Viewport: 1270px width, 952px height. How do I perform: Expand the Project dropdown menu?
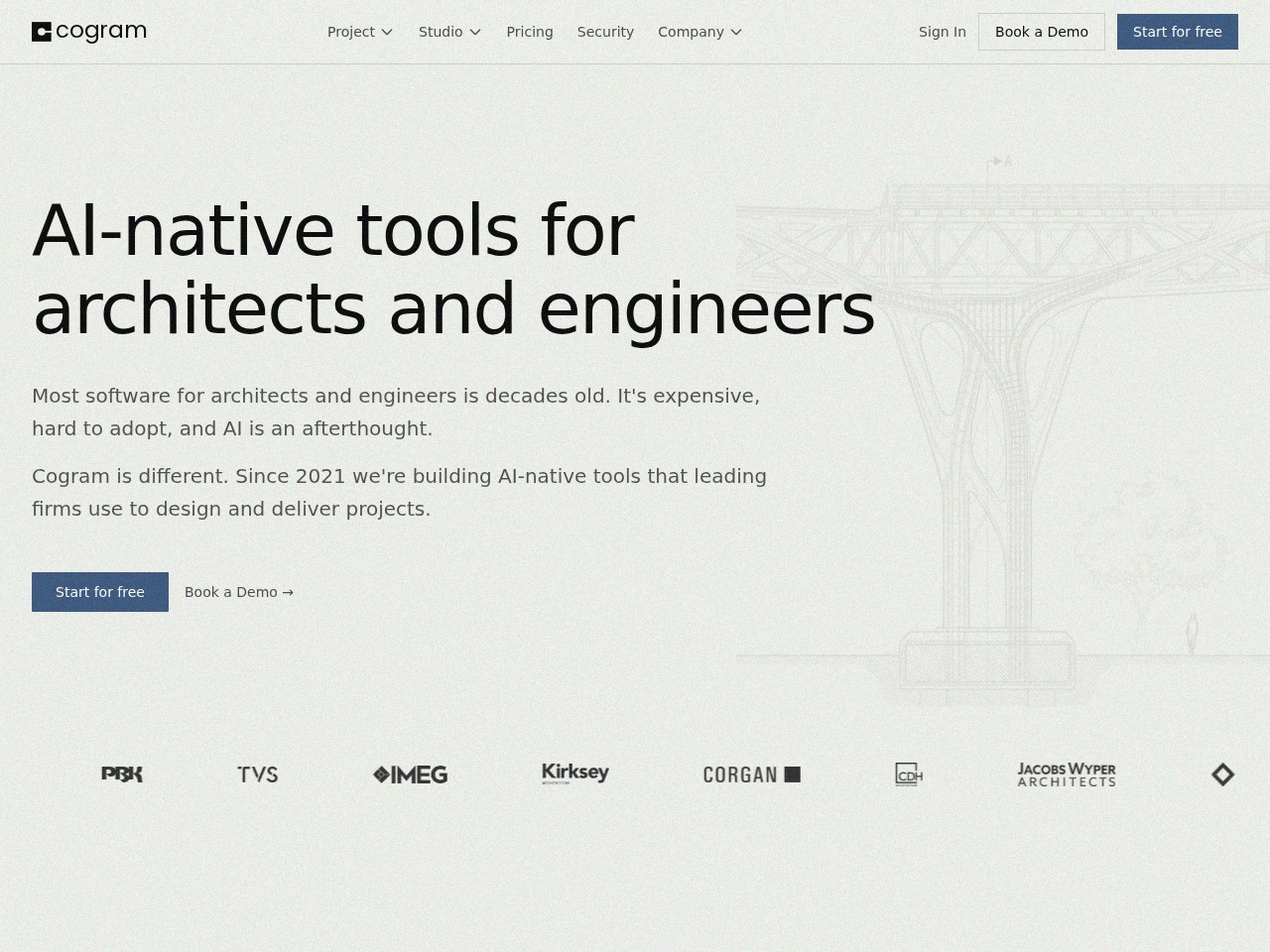click(360, 32)
